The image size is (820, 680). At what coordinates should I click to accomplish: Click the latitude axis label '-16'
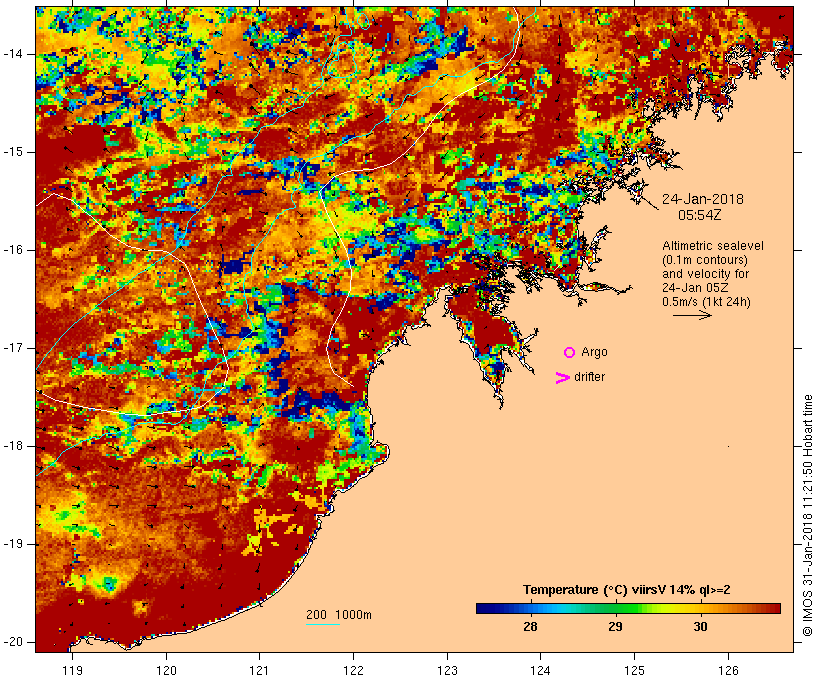13,250
